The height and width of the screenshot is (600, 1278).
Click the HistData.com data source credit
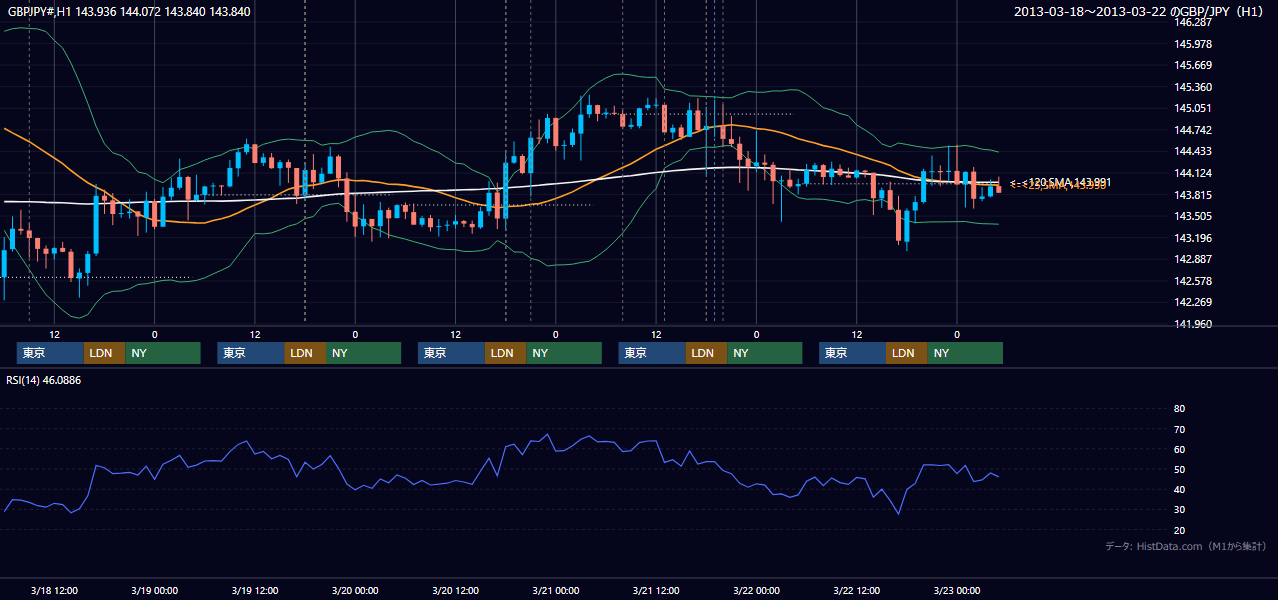(x=1186, y=546)
